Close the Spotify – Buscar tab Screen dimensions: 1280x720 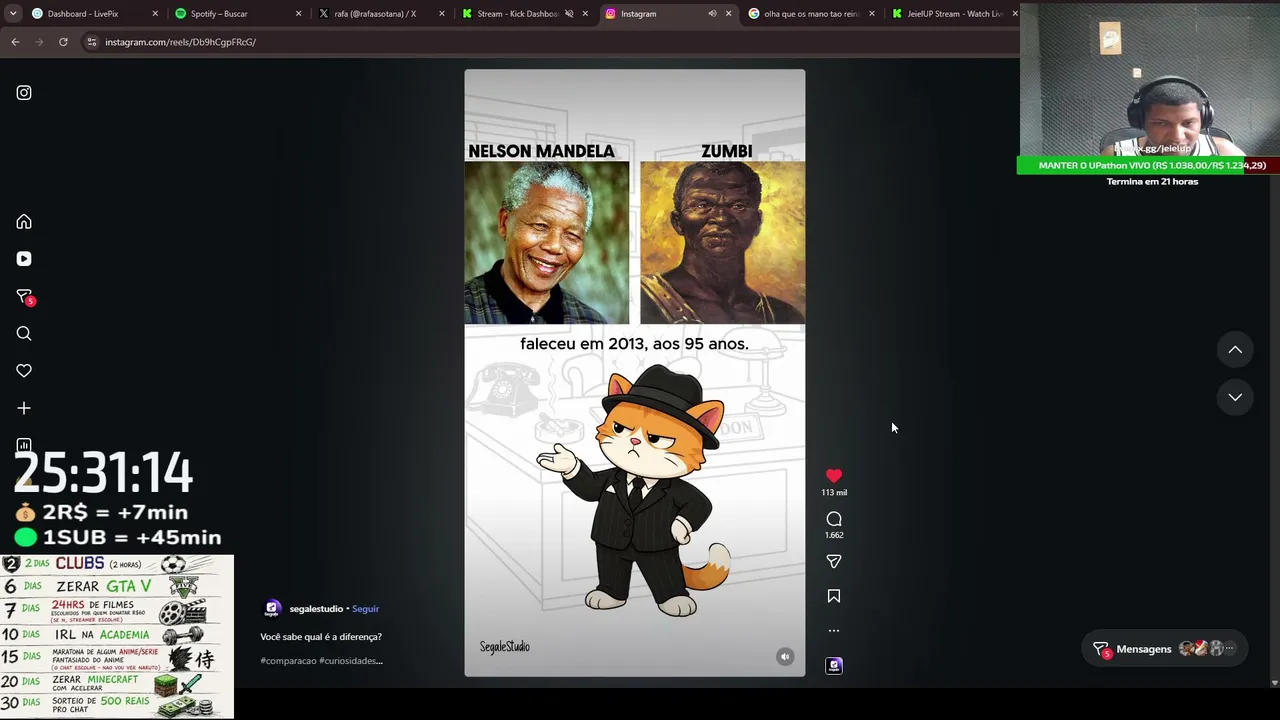(298, 14)
